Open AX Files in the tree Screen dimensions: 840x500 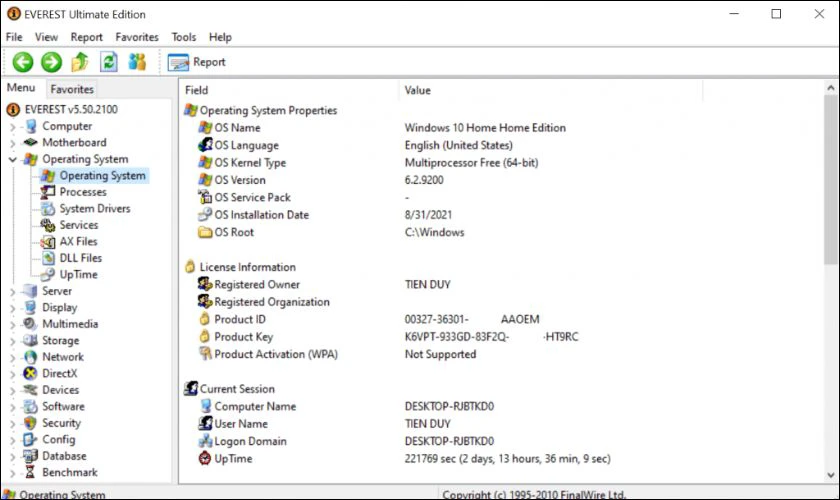pos(78,242)
